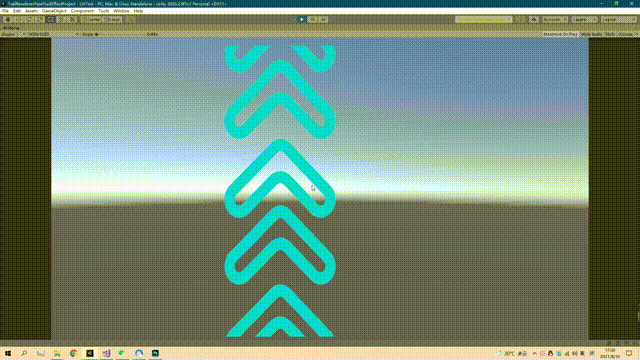This screenshot has height=360, width=640.
Task: Open the Account dropdown
Action: [555, 19]
